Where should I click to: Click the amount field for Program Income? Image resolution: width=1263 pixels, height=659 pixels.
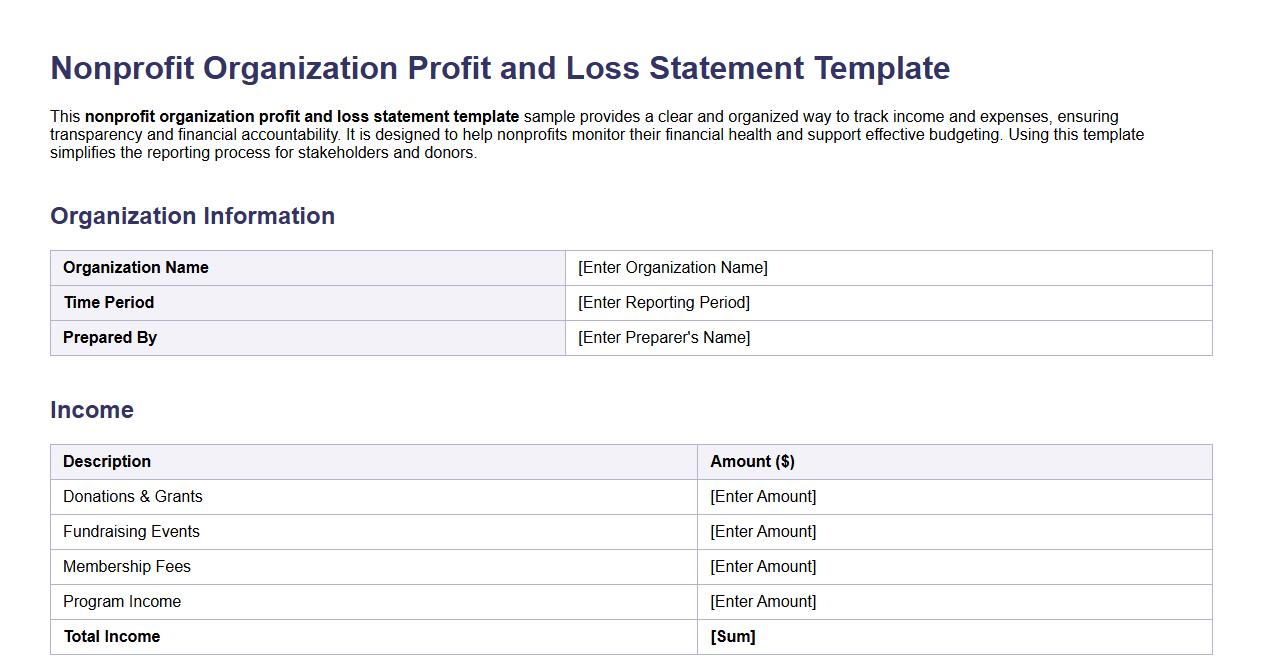(x=762, y=601)
